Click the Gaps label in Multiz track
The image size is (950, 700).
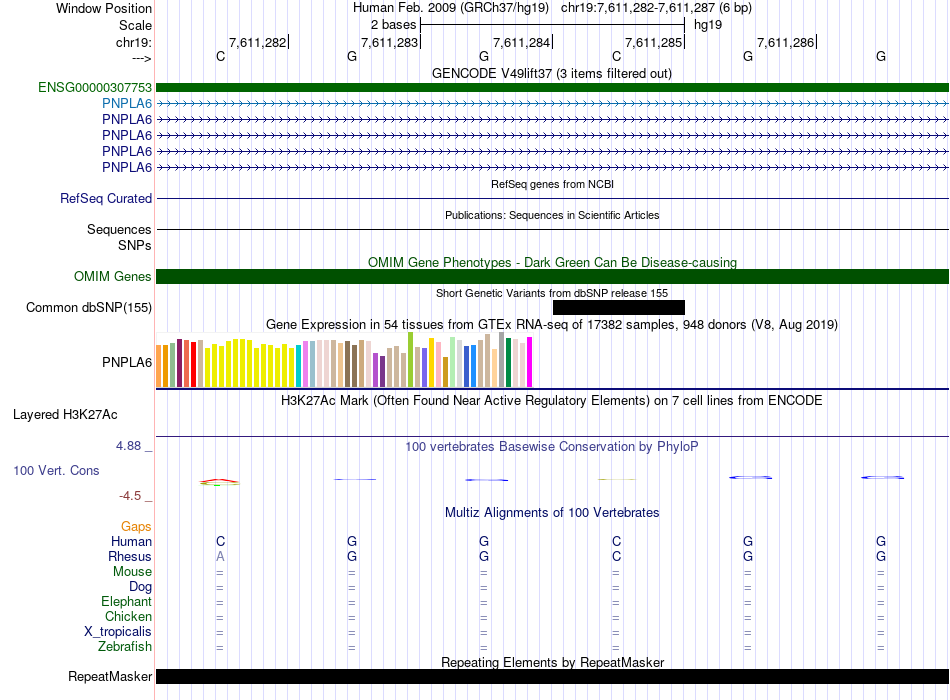pyautogui.click(x=136, y=527)
